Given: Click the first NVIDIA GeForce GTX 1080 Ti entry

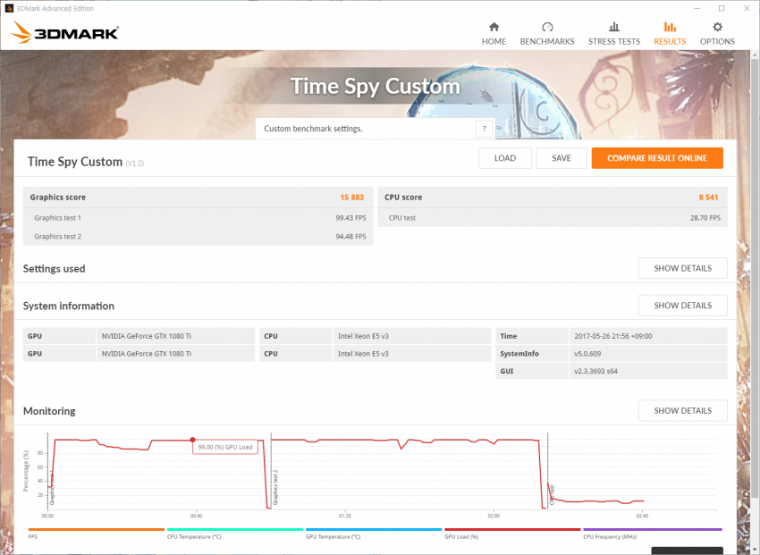Looking at the screenshot, I should [x=146, y=336].
